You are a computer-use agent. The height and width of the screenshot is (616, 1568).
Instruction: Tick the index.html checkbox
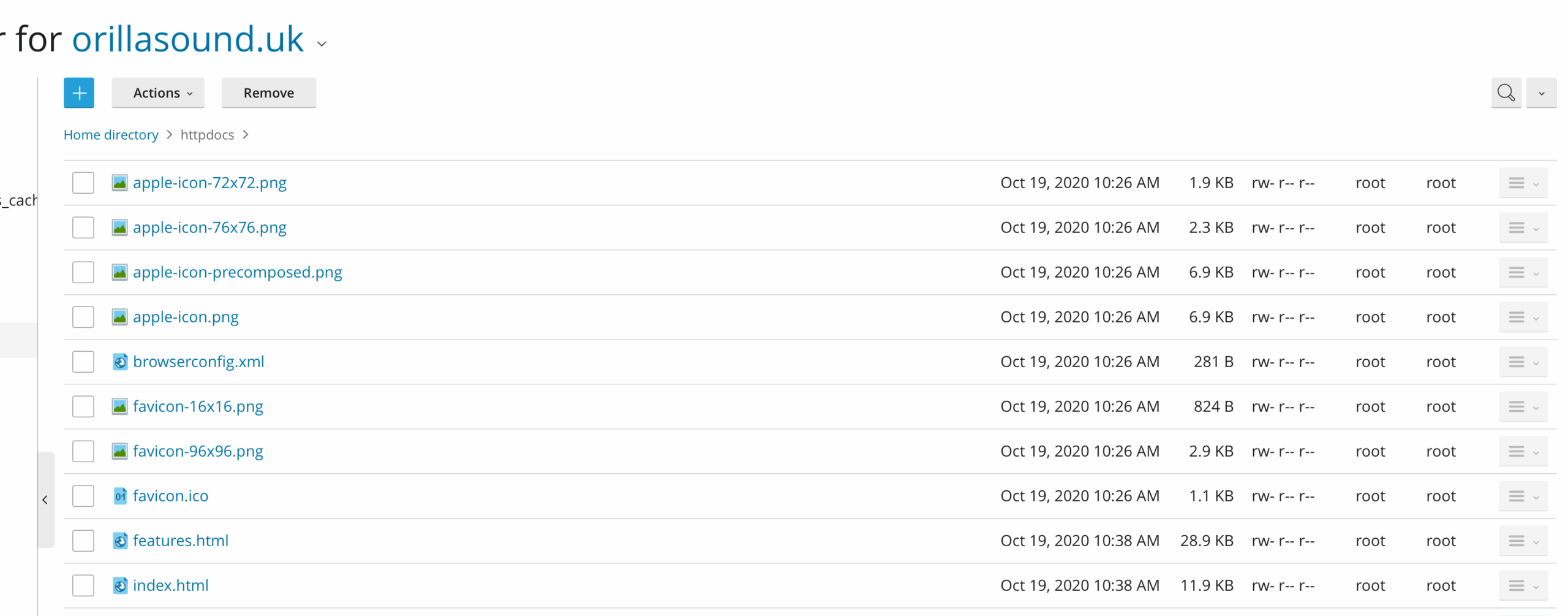pos(83,585)
